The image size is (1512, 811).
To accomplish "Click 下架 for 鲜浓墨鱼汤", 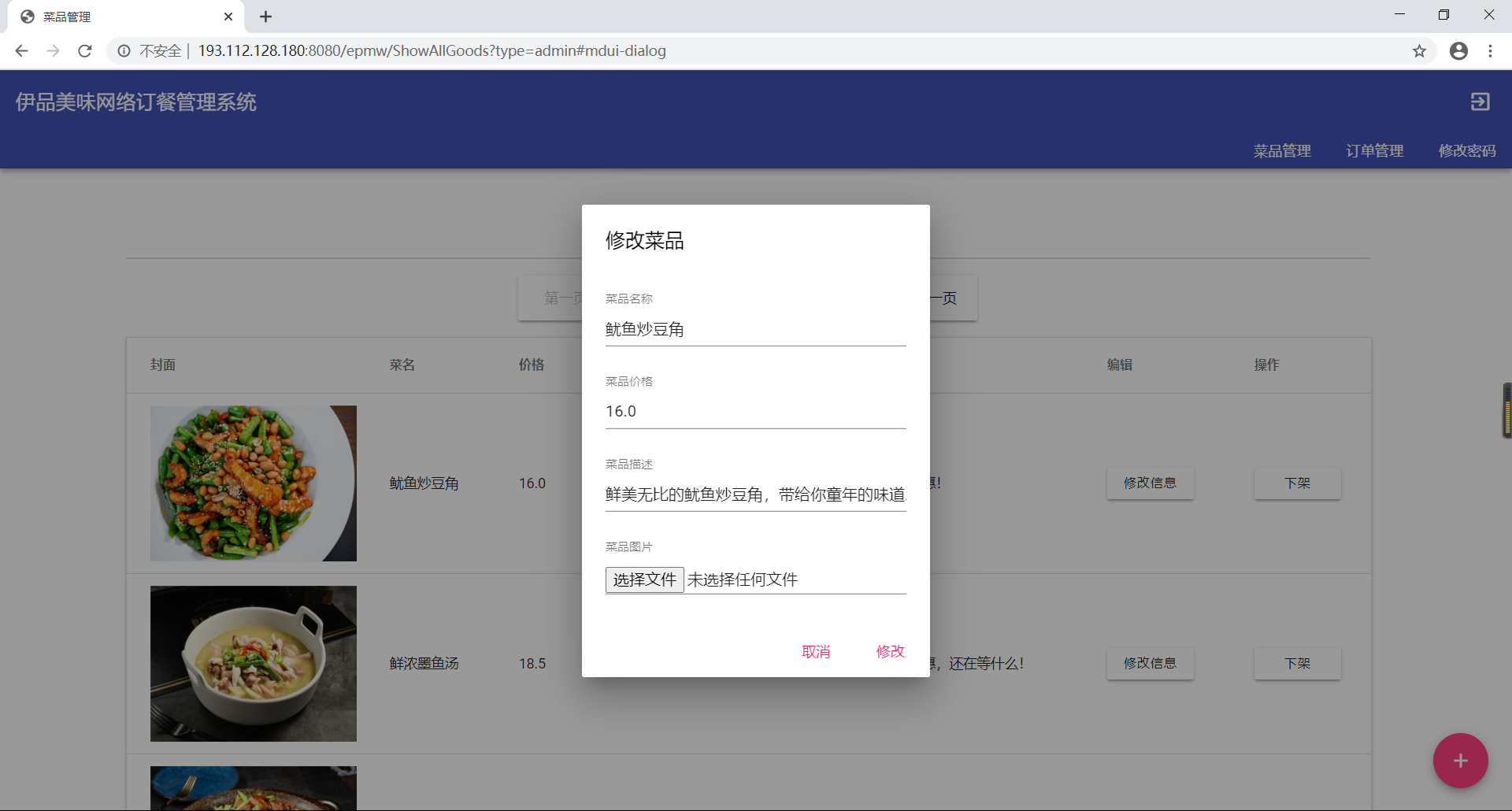I will 1297,663.
